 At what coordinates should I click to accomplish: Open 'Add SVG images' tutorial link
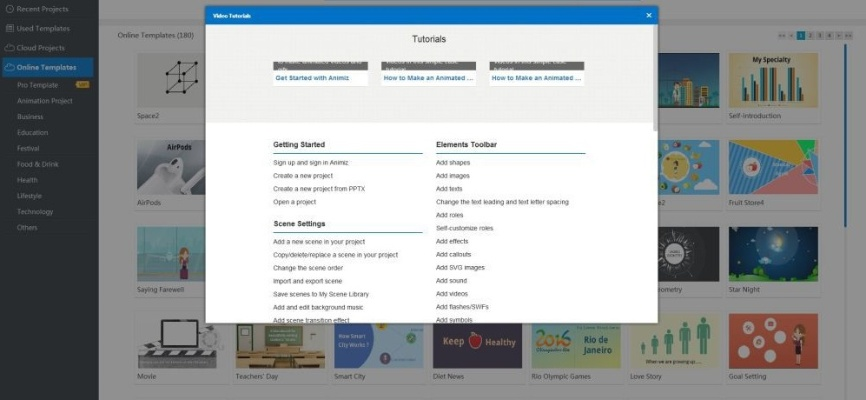pos(460,267)
